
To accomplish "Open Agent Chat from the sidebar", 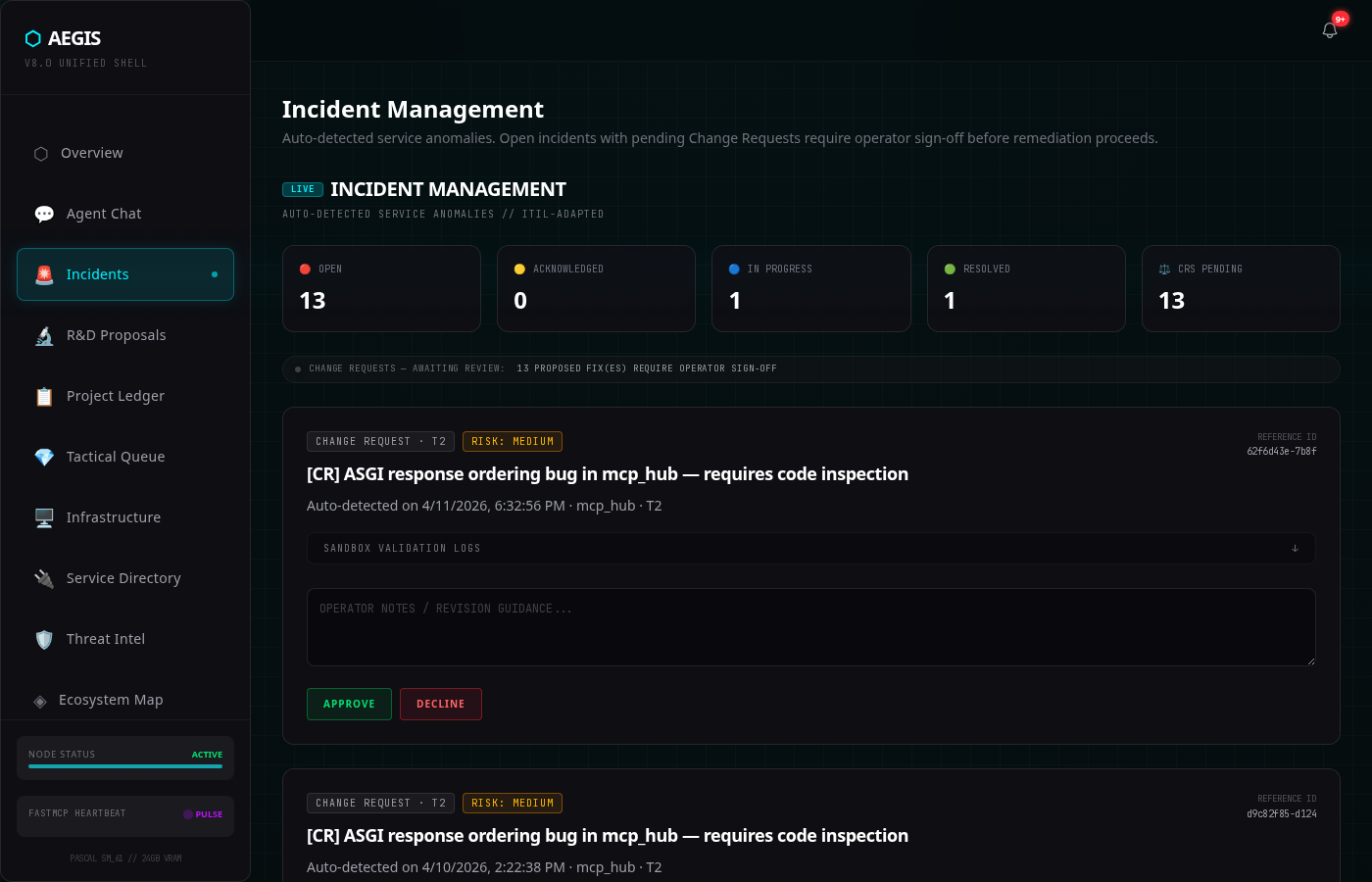I will [125, 214].
